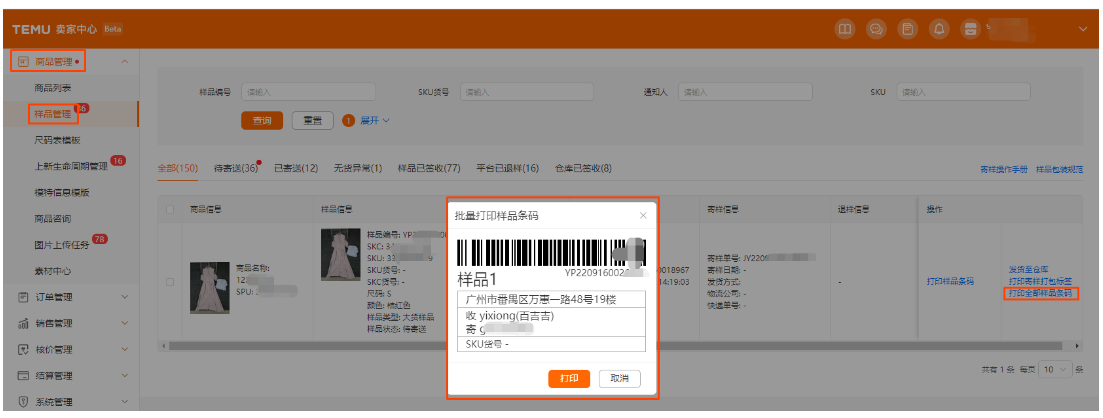Expand the account dropdown arrow in header
The image size is (1103, 418).
tap(1082, 29)
